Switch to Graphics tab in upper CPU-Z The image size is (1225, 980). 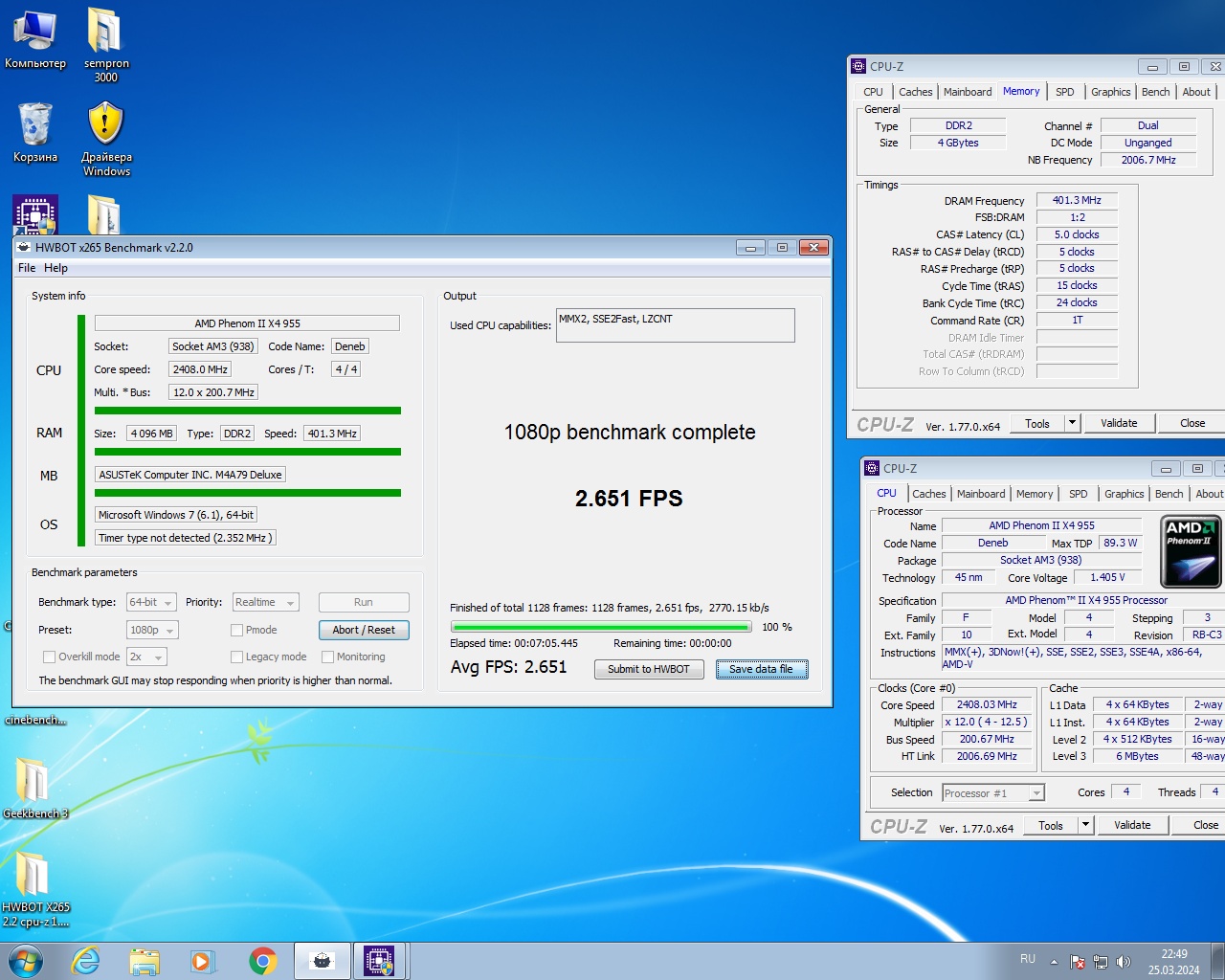1110,92
